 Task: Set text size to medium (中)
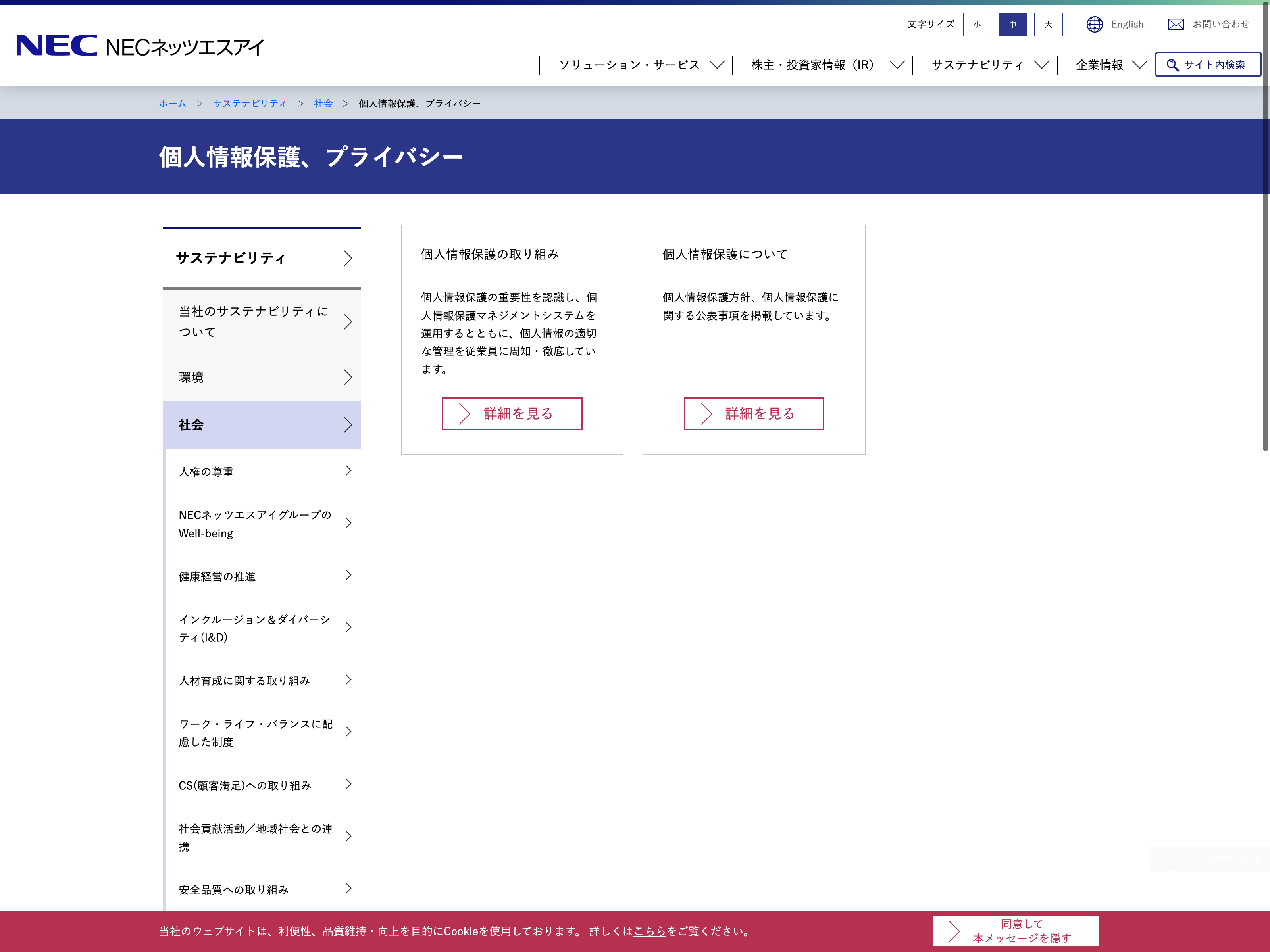1012,24
